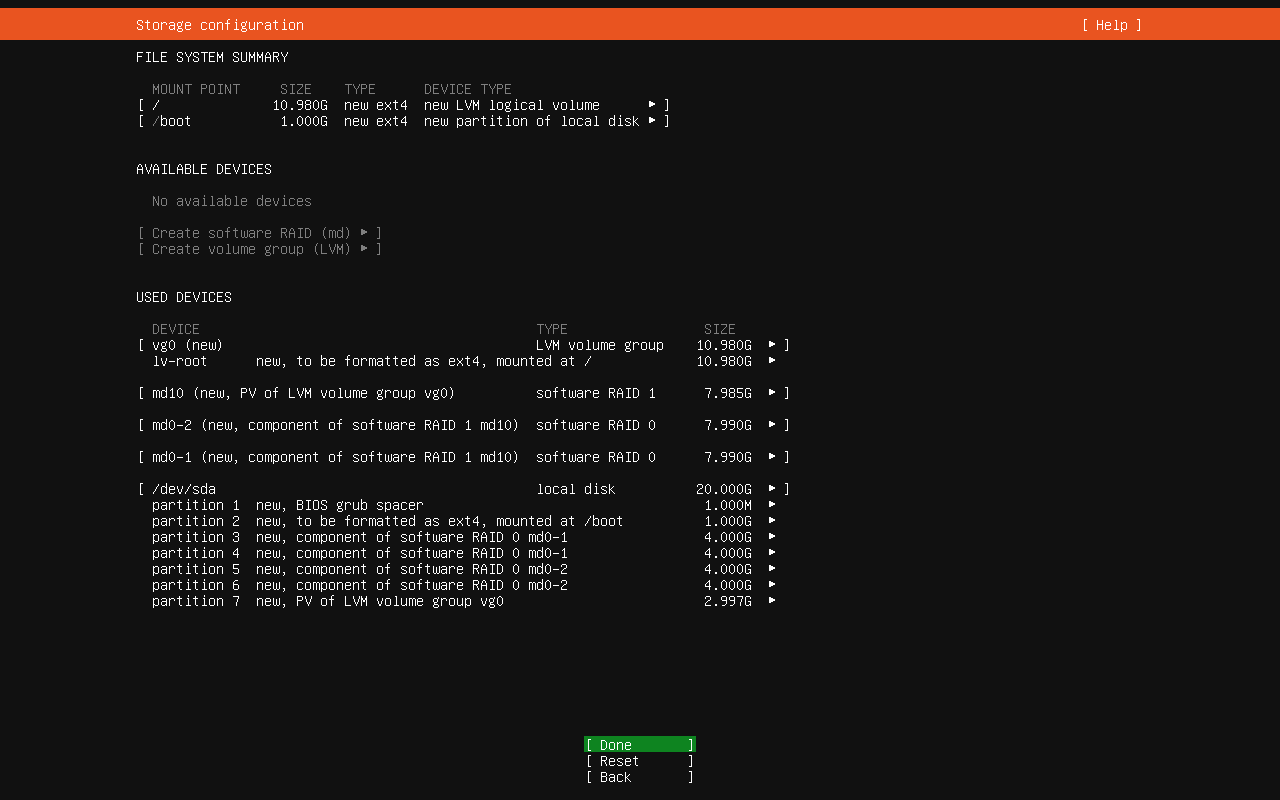Screen dimensions: 1280x800
Task: Open lv-root logical volume arrow
Action: click(772, 361)
